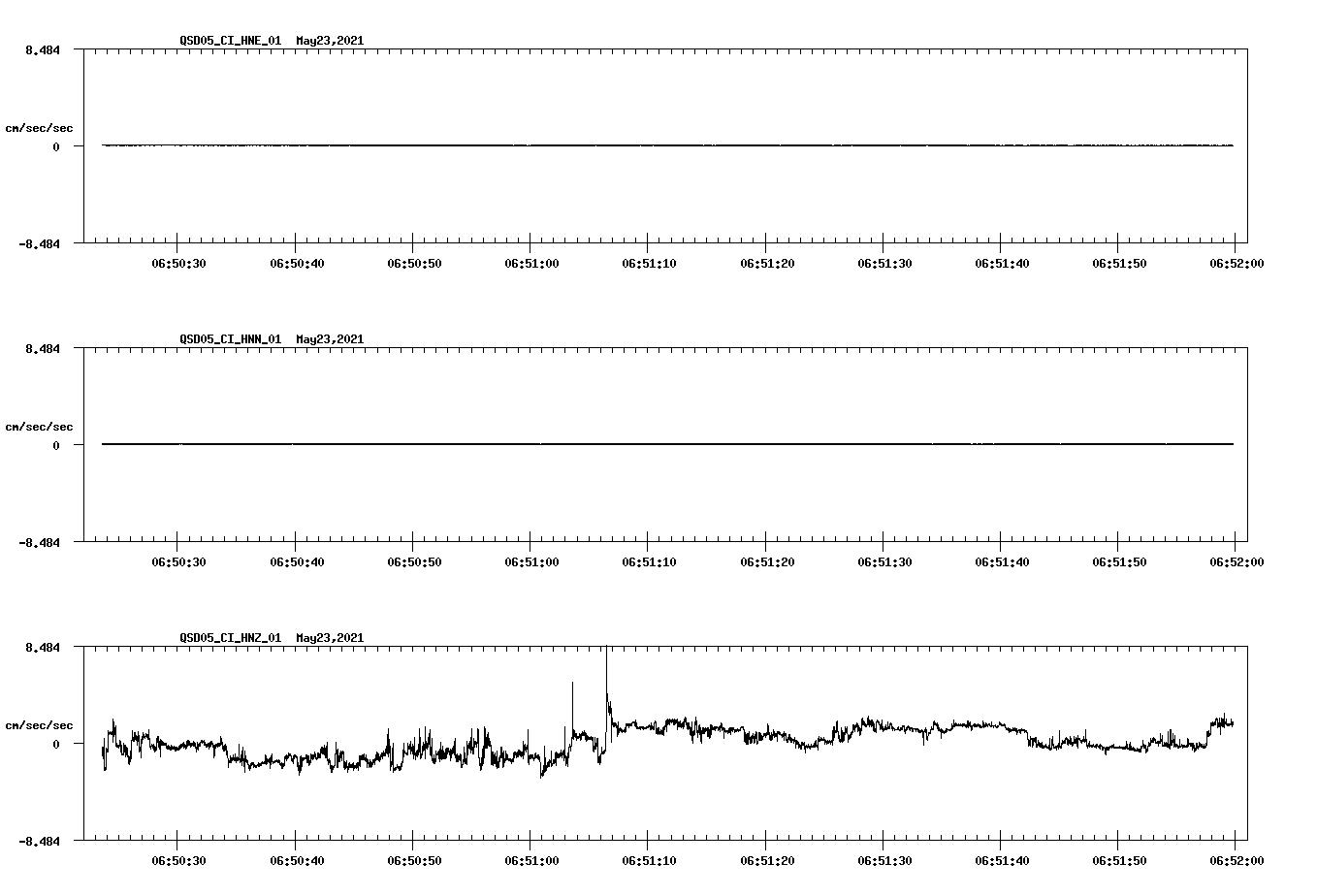Click the cm/sec/sec unit label of HNZ plot

click(39, 725)
